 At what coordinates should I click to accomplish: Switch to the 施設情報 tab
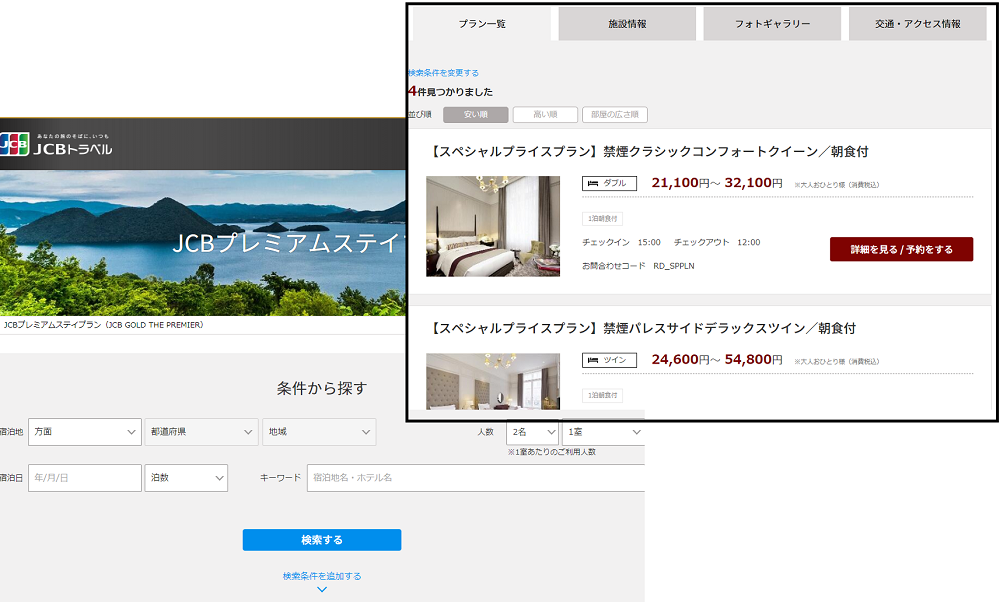coord(627,24)
